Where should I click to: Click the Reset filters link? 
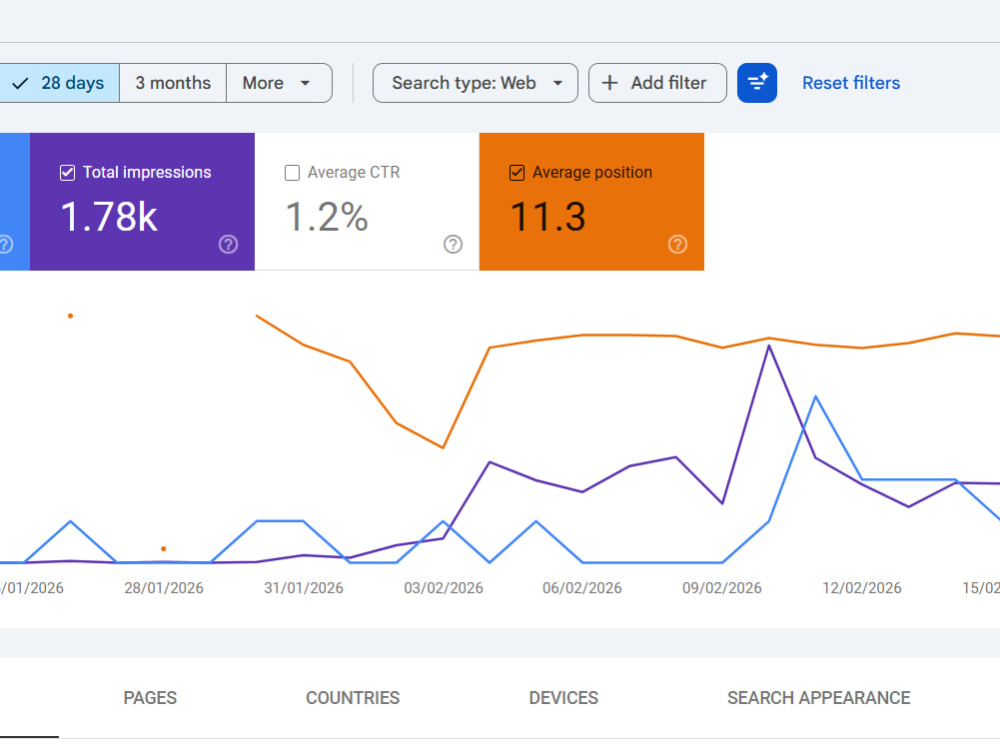click(x=851, y=83)
